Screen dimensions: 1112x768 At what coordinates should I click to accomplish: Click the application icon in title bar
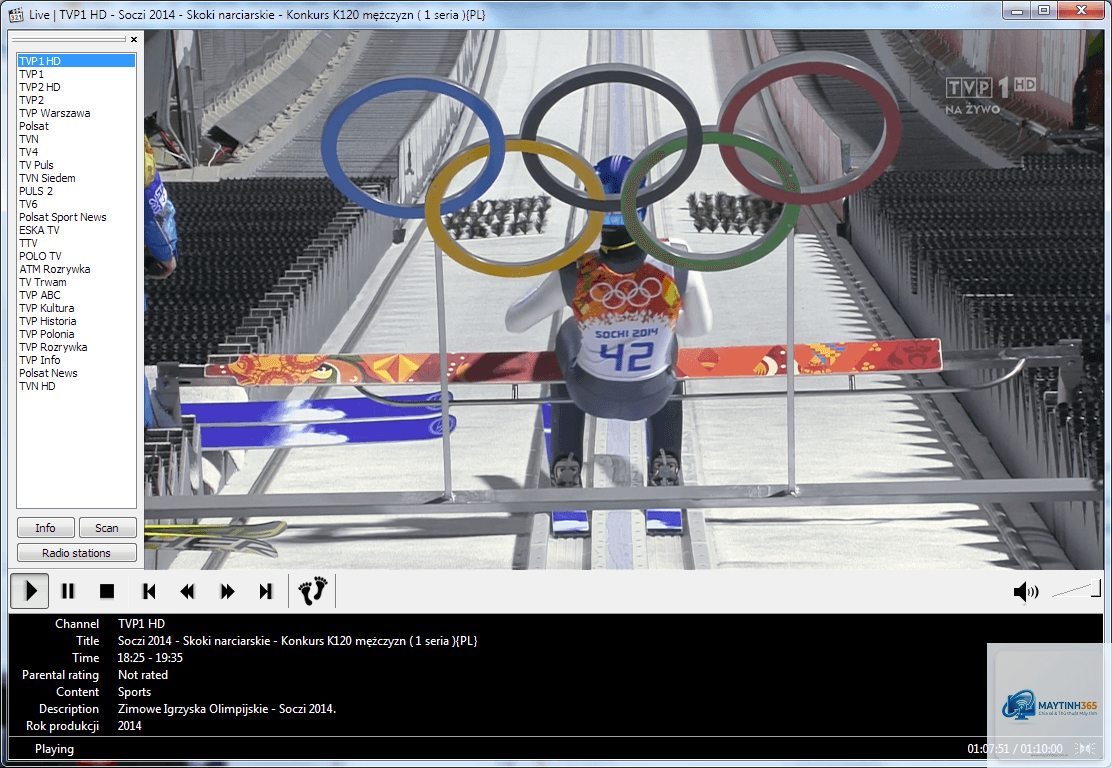pos(16,14)
